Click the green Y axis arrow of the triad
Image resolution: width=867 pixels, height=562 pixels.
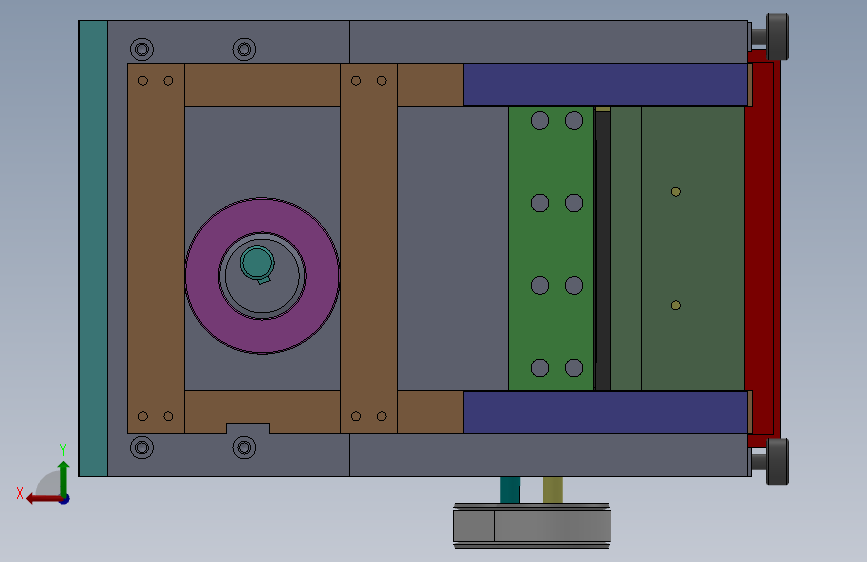(x=64, y=478)
